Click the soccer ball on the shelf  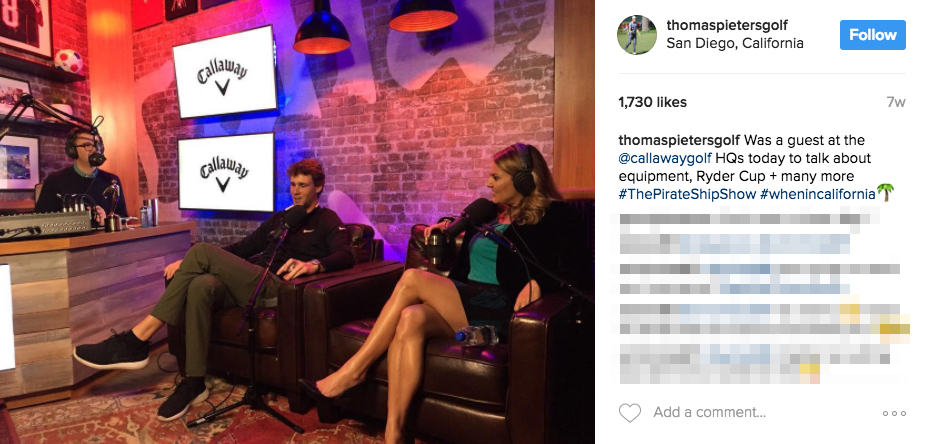click(x=69, y=61)
